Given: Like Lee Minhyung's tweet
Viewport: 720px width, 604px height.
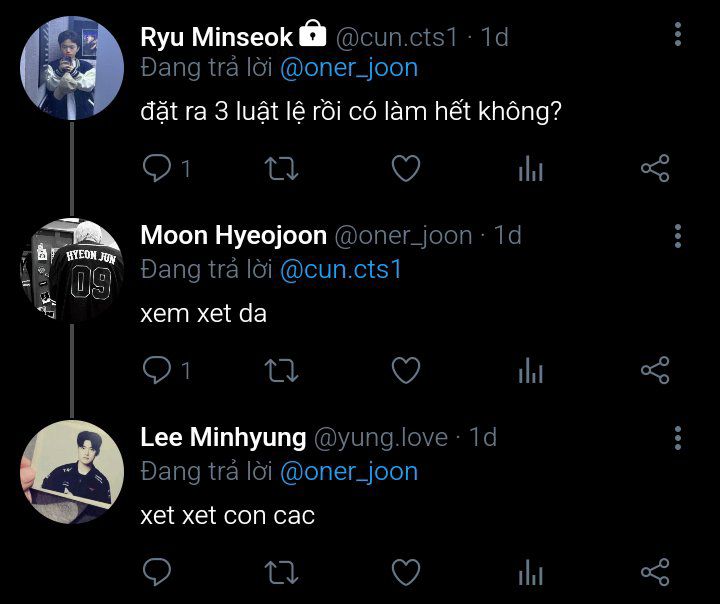Looking at the screenshot, I should (x=405, y=572).
